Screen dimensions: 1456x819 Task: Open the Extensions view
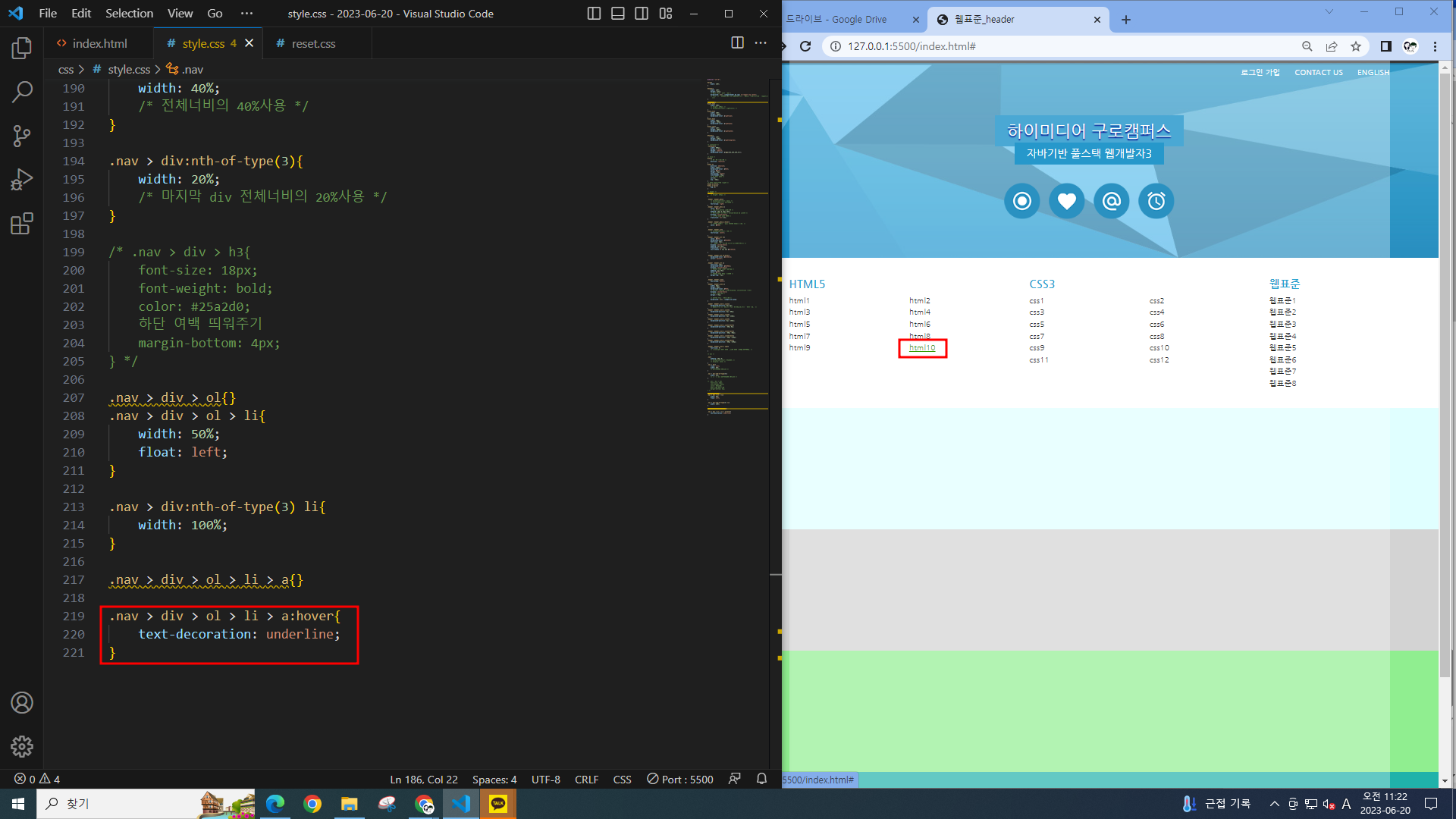22,224
